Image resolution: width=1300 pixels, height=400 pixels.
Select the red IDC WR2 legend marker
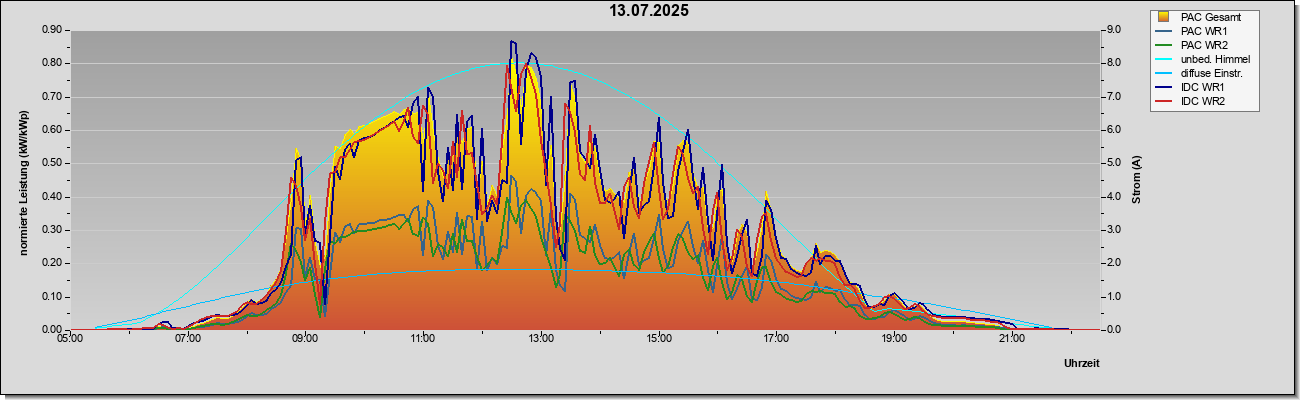(1163, 101)
